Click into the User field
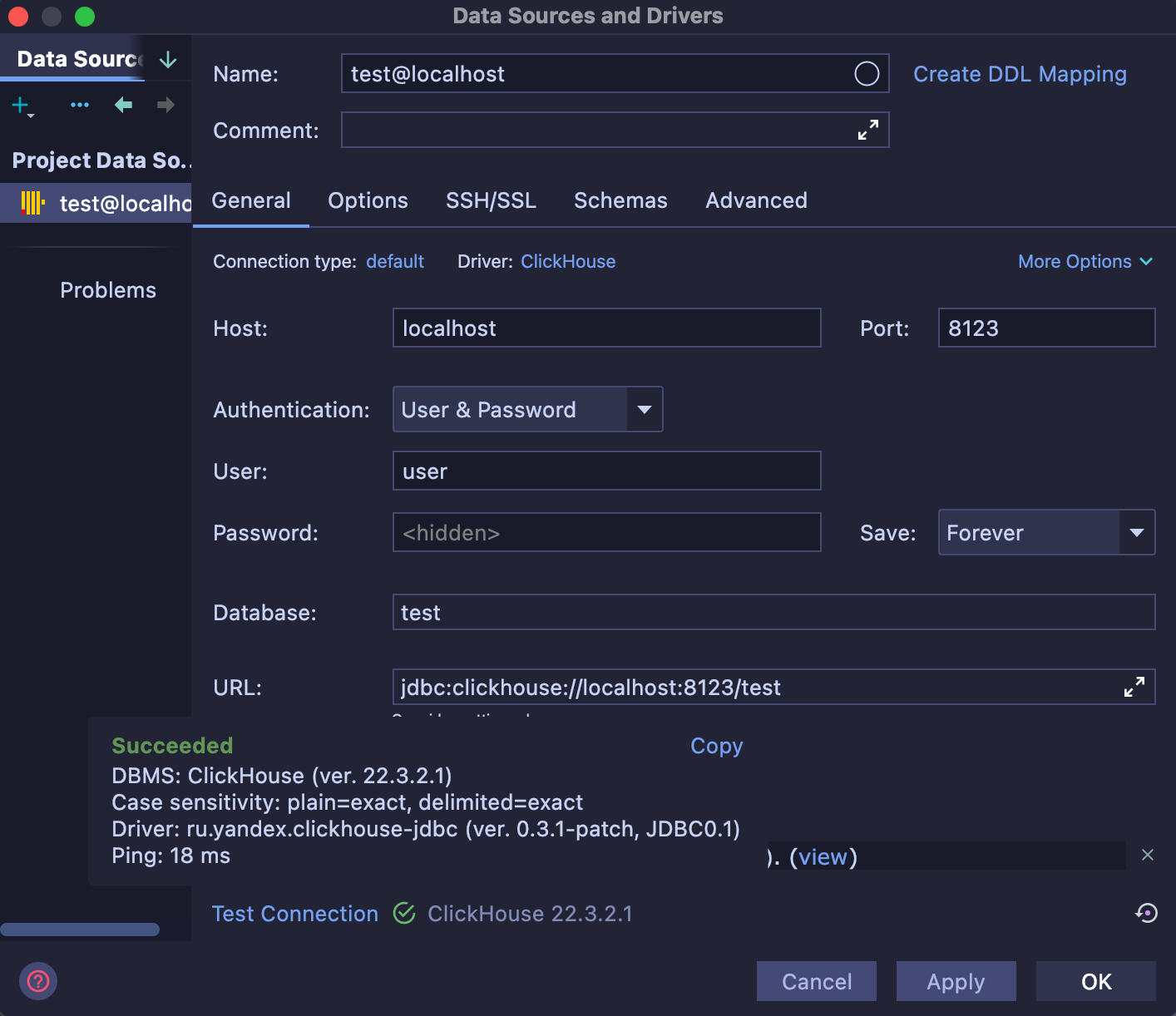Viewport: 1176px width, 1016px height. (x=607, y=471)
